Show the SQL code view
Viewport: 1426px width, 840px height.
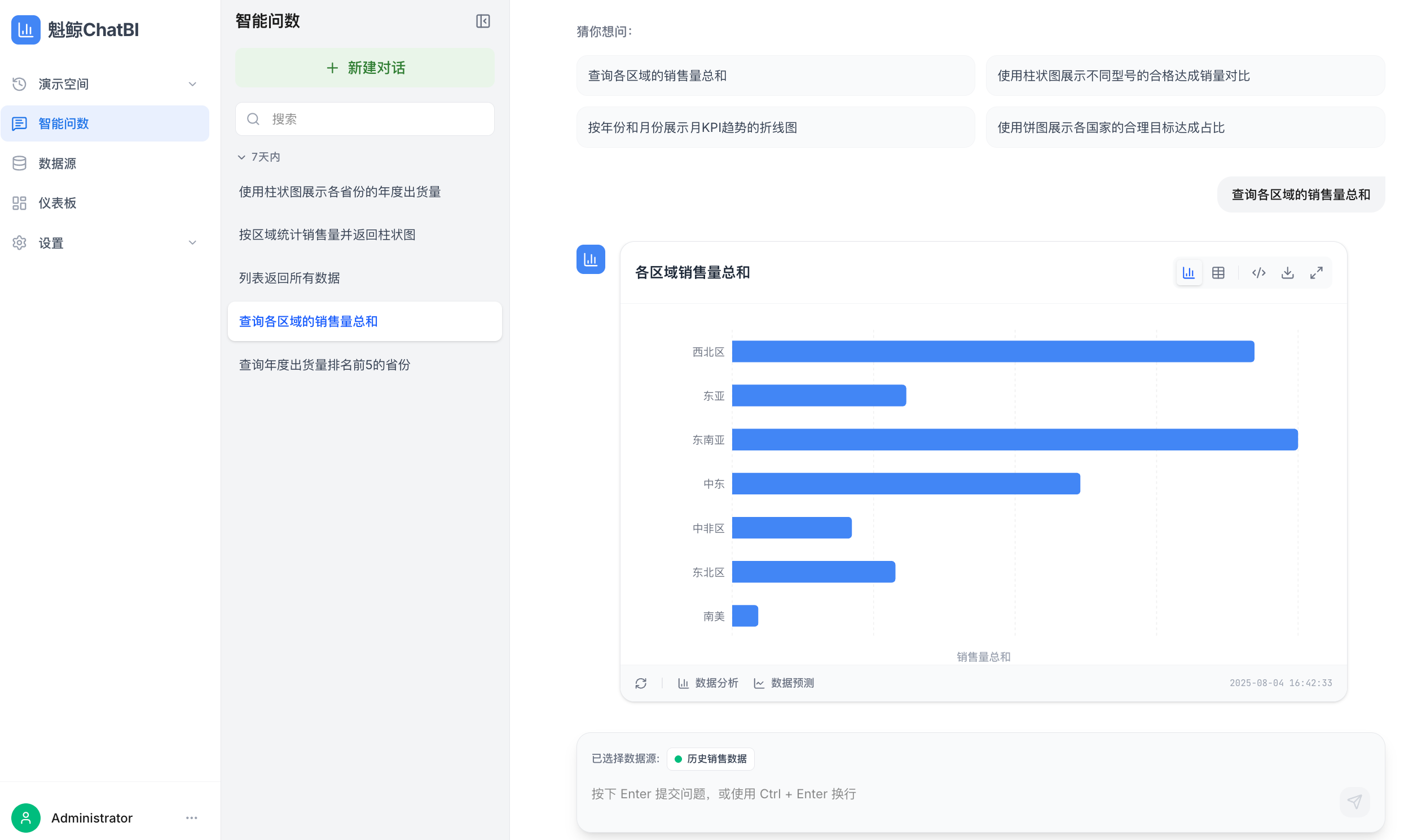pyautogui.click(x=1258, y=273)
